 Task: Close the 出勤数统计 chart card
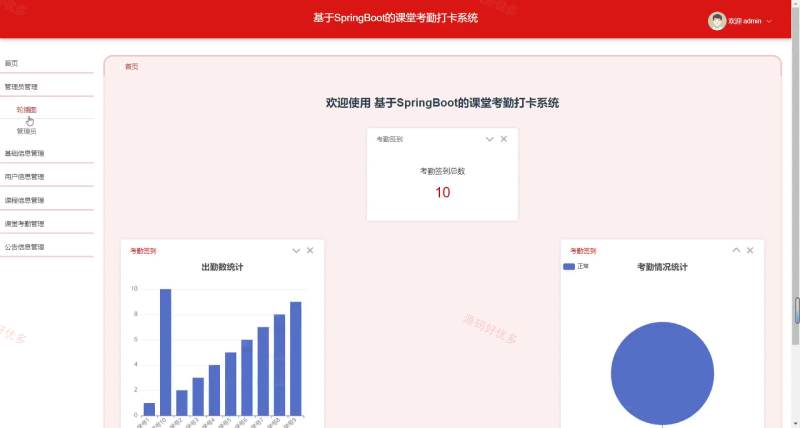310,250
